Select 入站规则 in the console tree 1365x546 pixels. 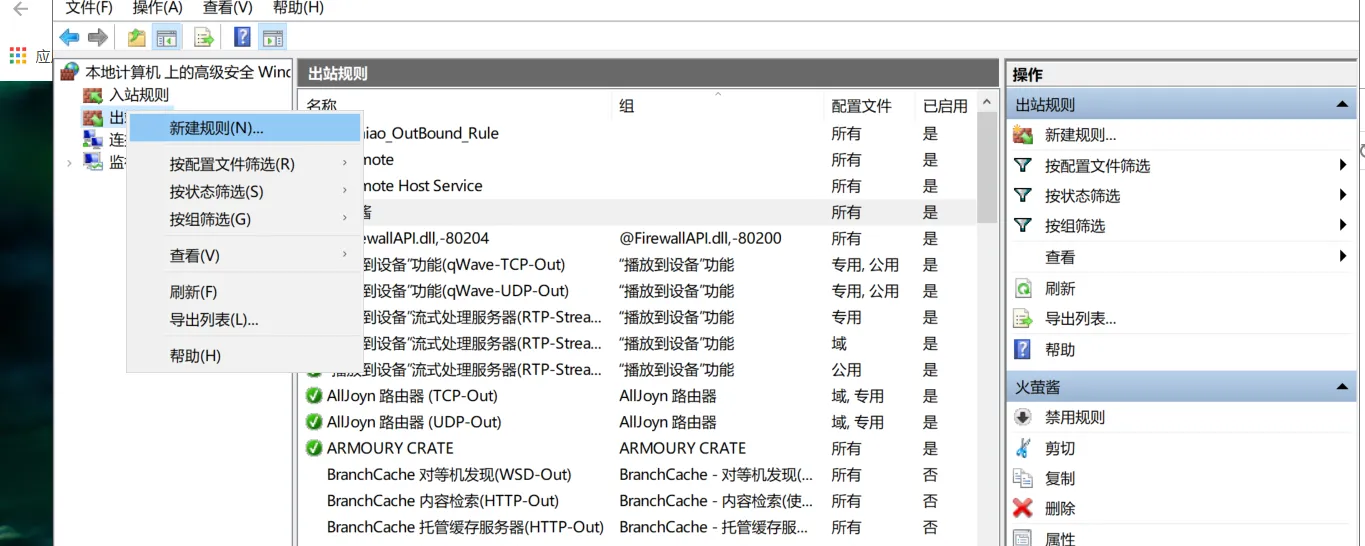pyautogui.click(x=138, y=95)
